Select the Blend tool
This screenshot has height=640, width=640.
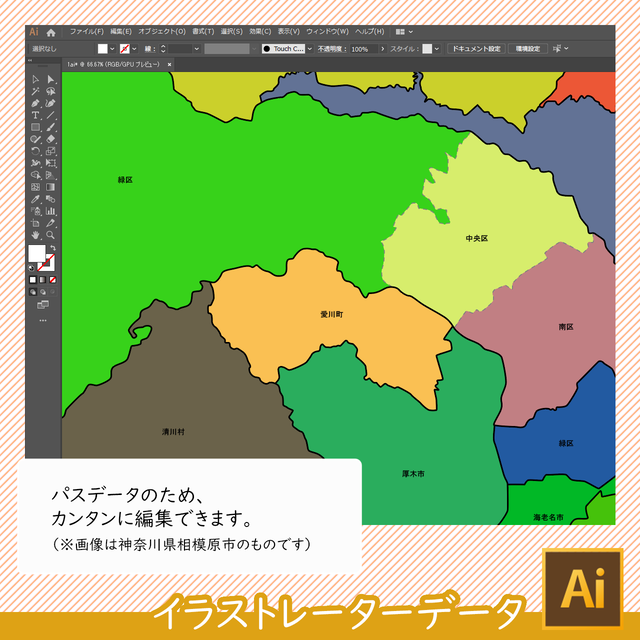[51, 199]
